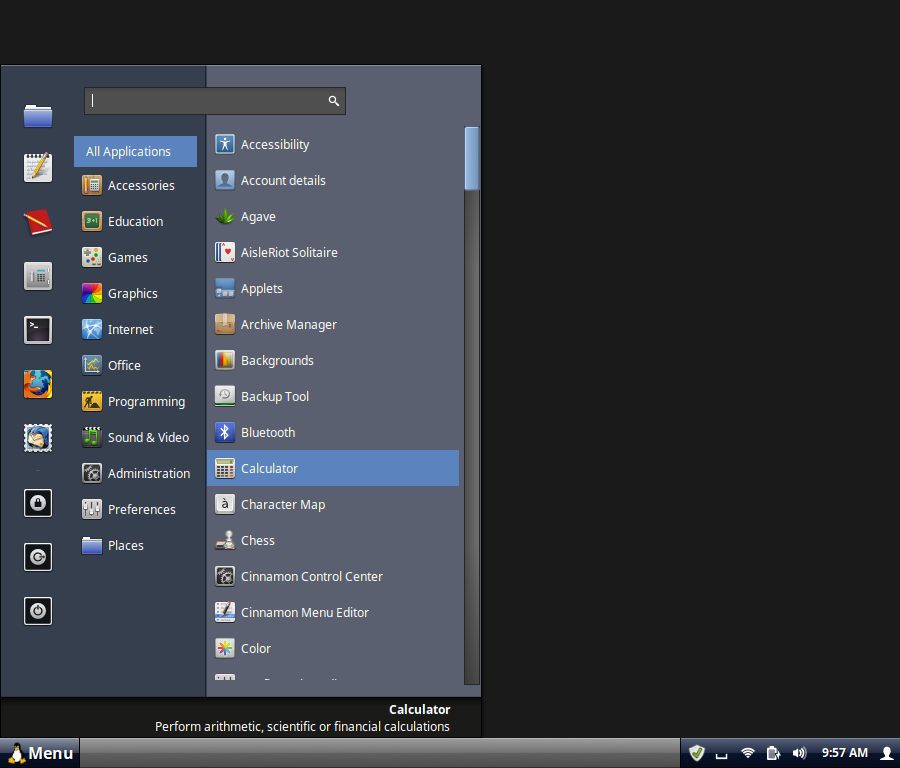Click the Character Map icon
The image size is (900, 768).
click(x=225, y=504)
